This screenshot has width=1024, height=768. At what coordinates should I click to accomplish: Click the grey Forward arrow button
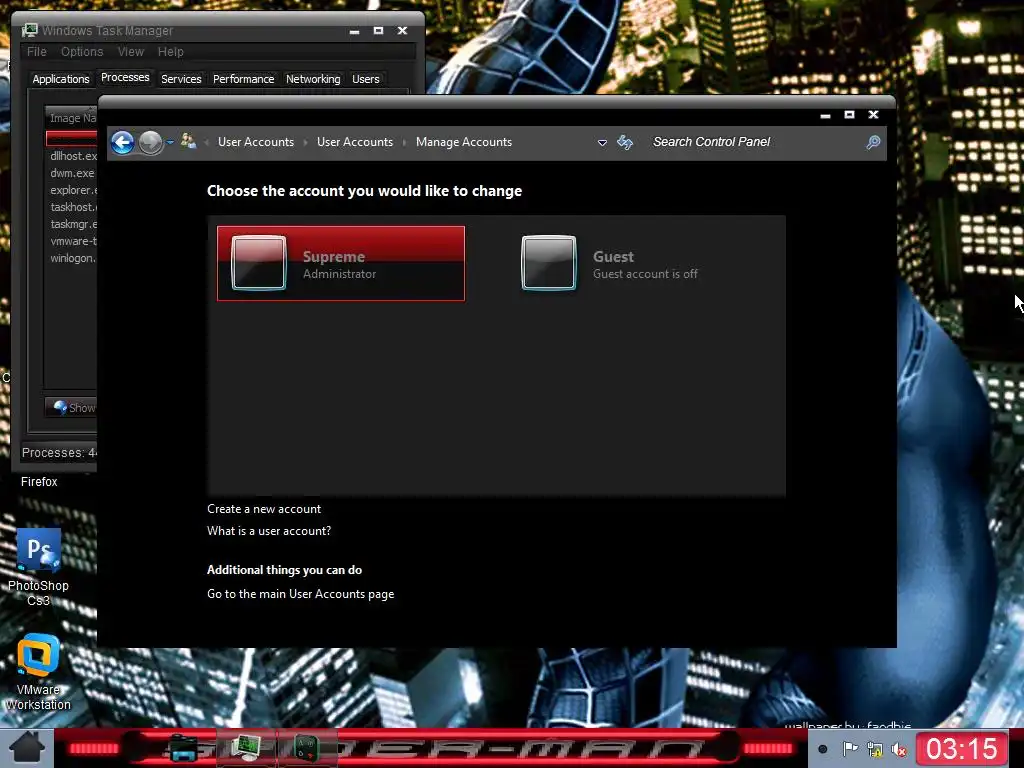click(x=151, y=142)
